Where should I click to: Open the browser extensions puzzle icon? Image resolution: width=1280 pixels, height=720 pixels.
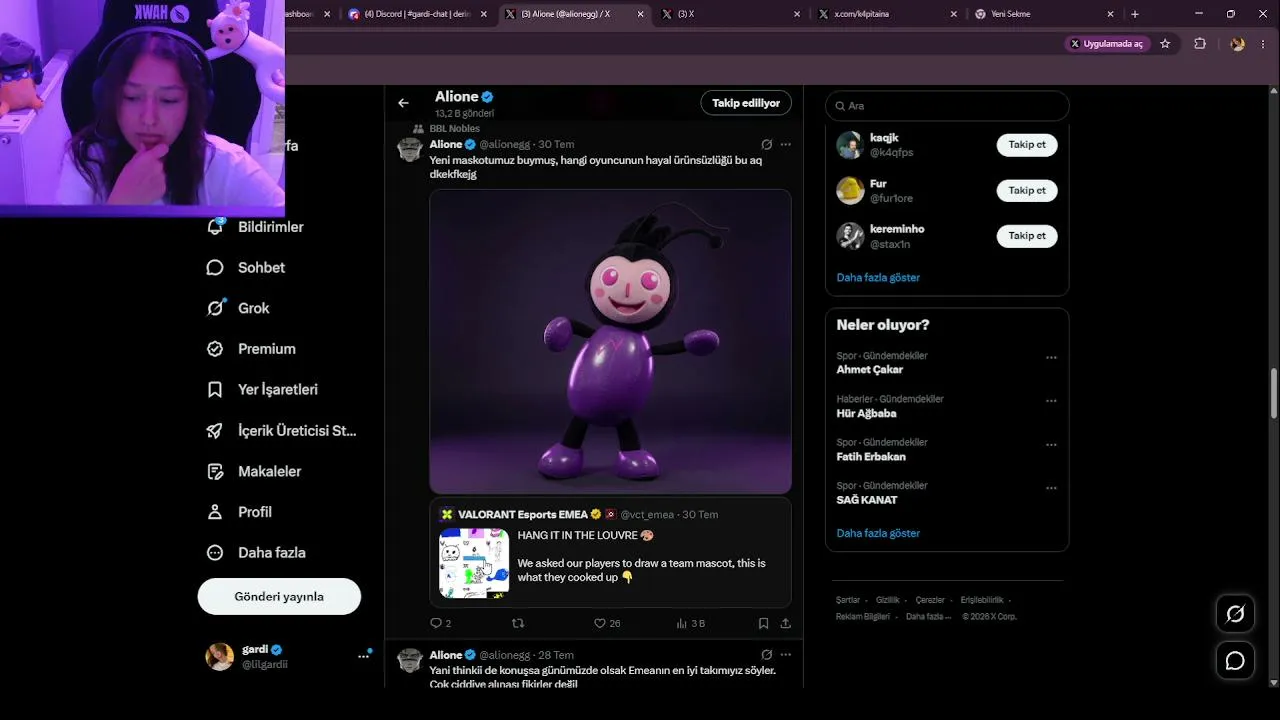coord(1200,44)
